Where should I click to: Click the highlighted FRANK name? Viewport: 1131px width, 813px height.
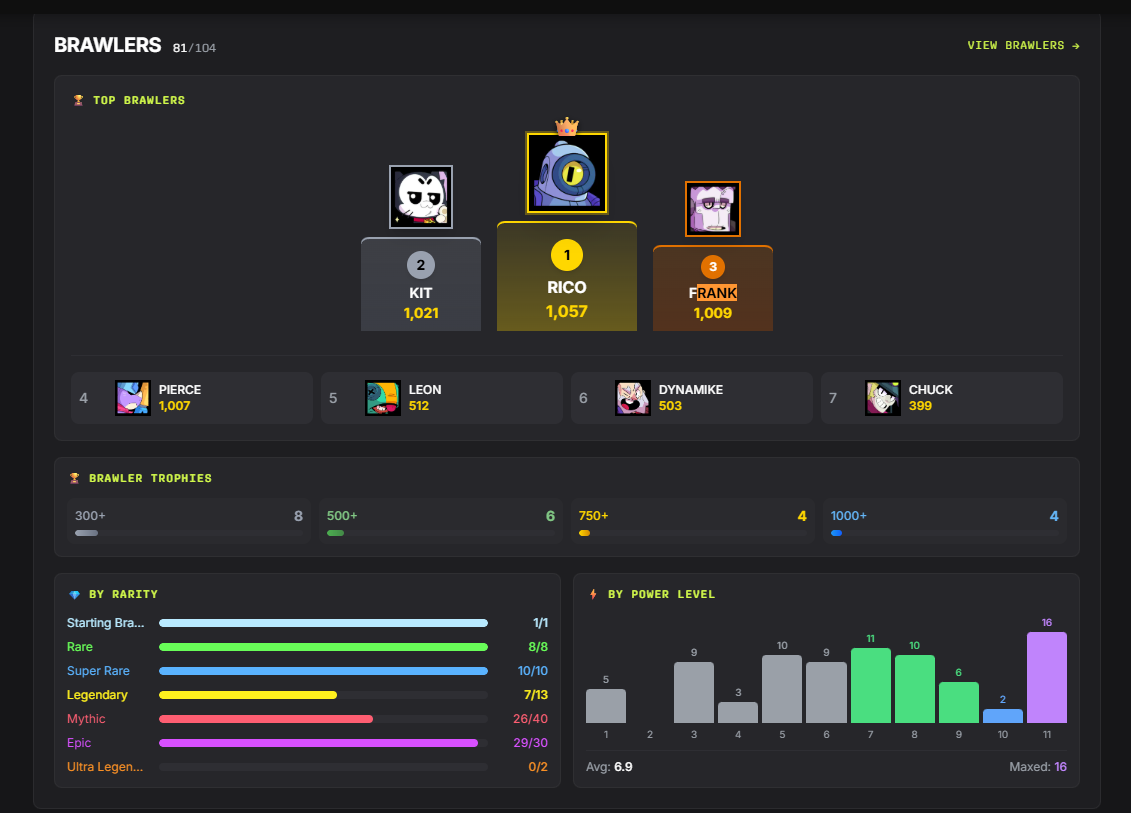point(713,293)
